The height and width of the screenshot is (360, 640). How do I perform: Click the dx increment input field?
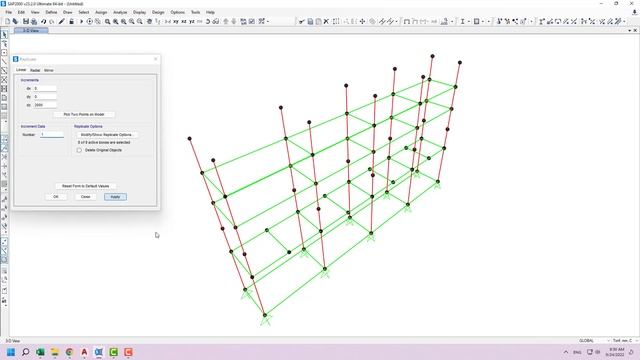pos(45,88)
